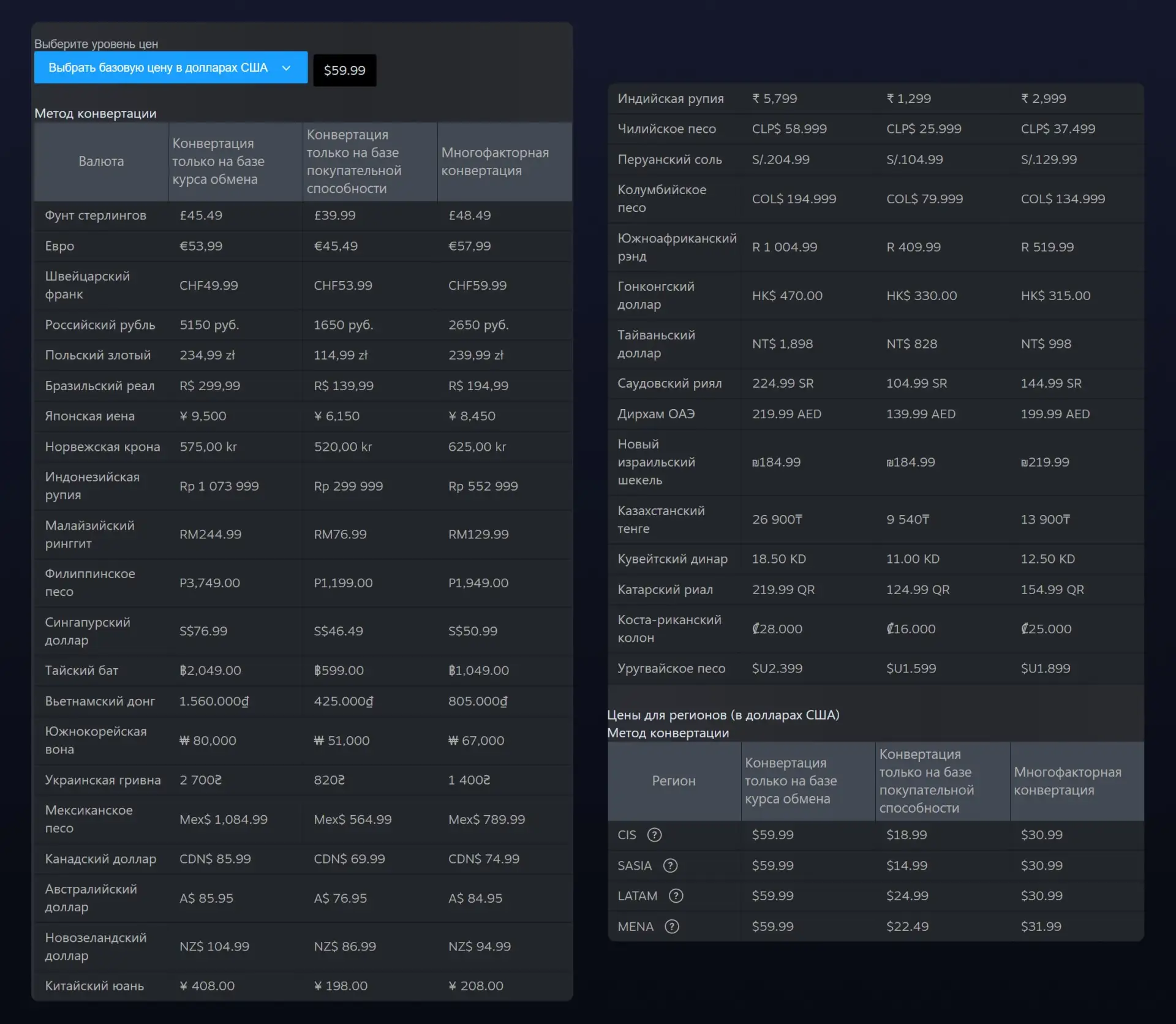Click the COL$ 134.999 Colombian peso value
The height and width of the screenshot is (1024, 1176).
pyautogui.click(x=1063, y=199)
